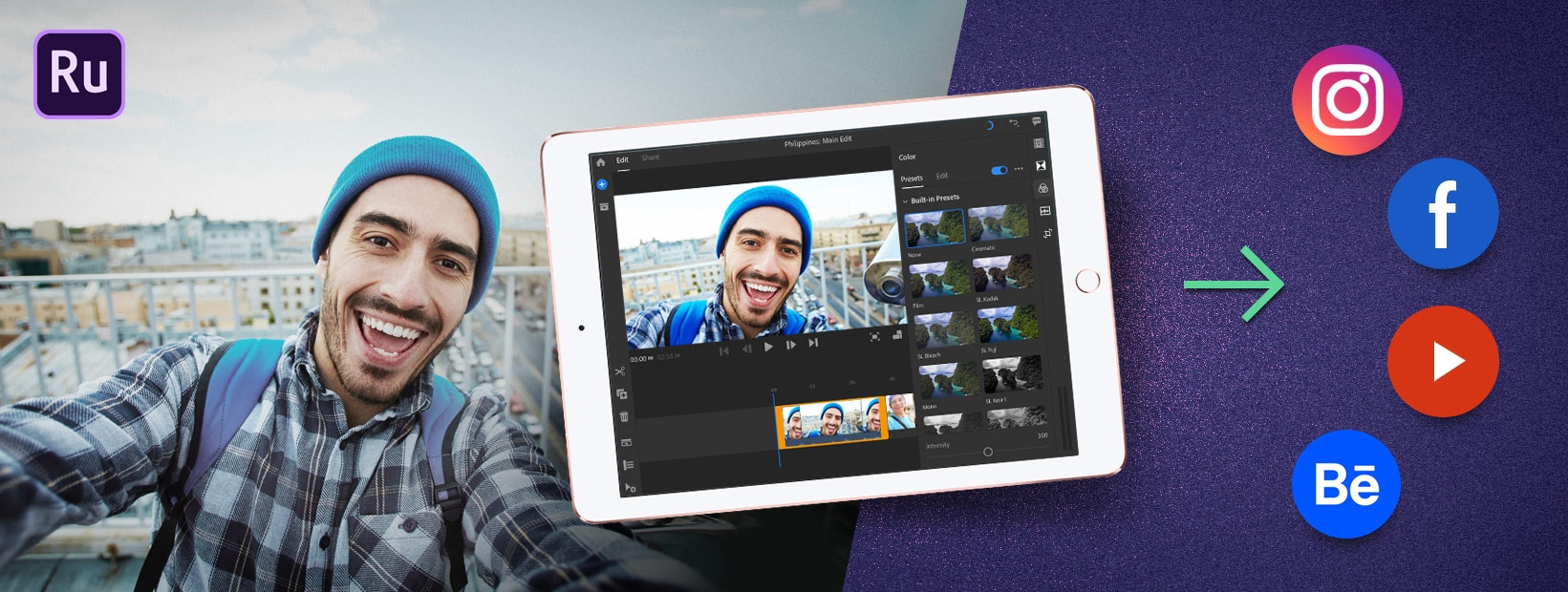The height and width of the screenshot is (592, 1568).
Task: Toggle the Color effect switch off
Action: 999,170
